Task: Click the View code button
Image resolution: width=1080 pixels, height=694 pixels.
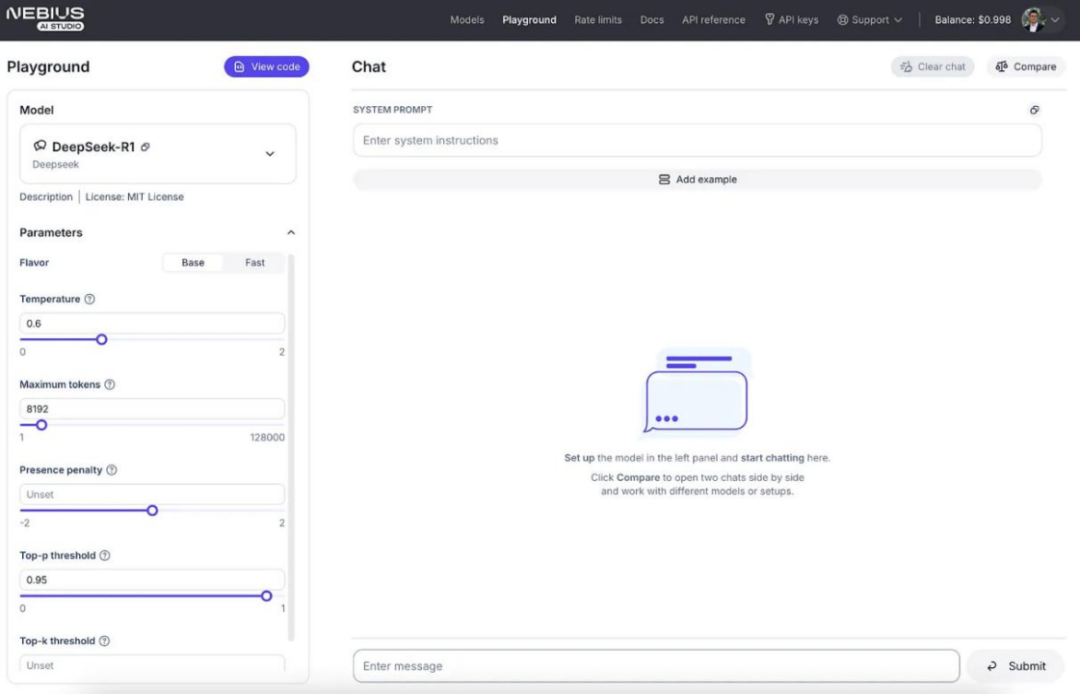Action: (x=266, y=67)
